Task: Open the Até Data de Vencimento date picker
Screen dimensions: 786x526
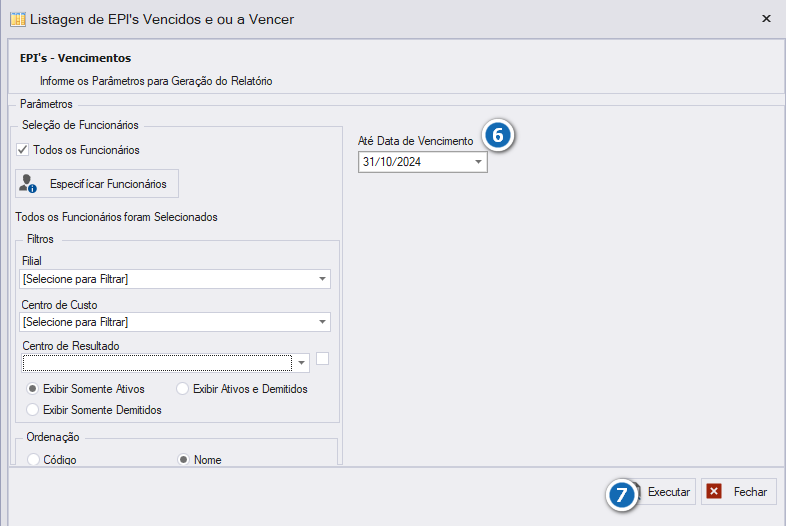Action: click(478, 162)
